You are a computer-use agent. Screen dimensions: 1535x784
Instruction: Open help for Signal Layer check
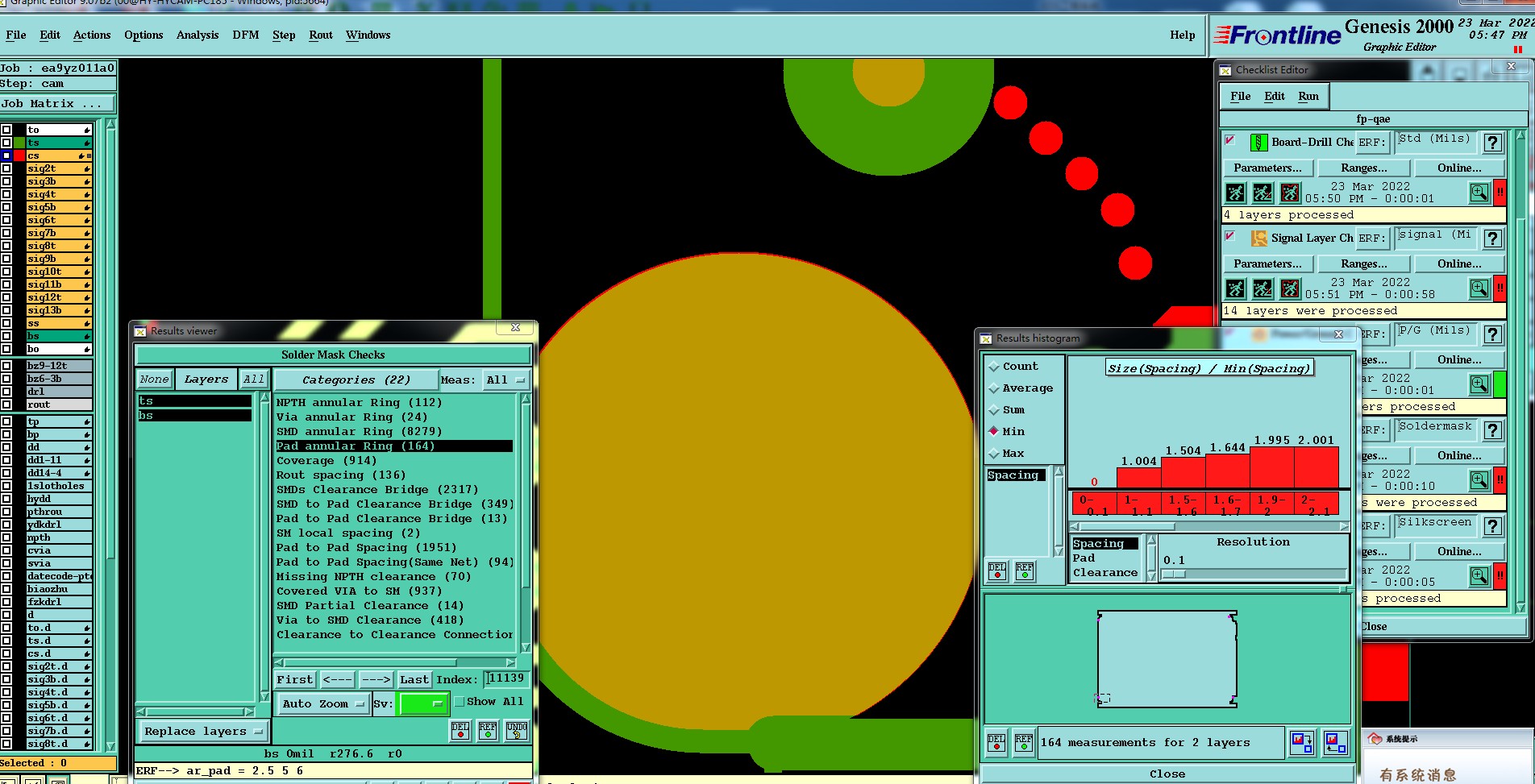point(1493,239)
